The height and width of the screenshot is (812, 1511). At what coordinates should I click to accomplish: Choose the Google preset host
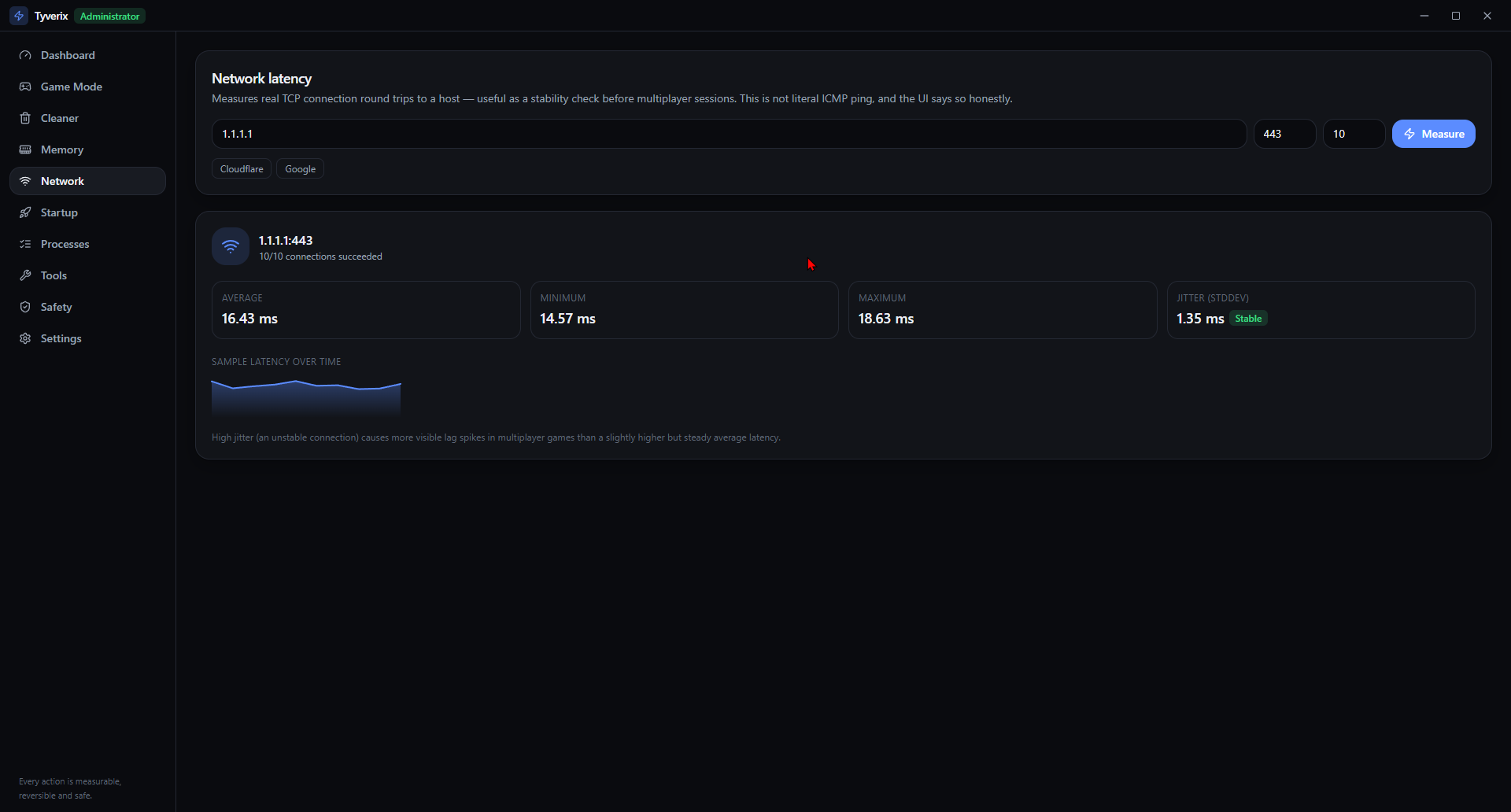300,169
